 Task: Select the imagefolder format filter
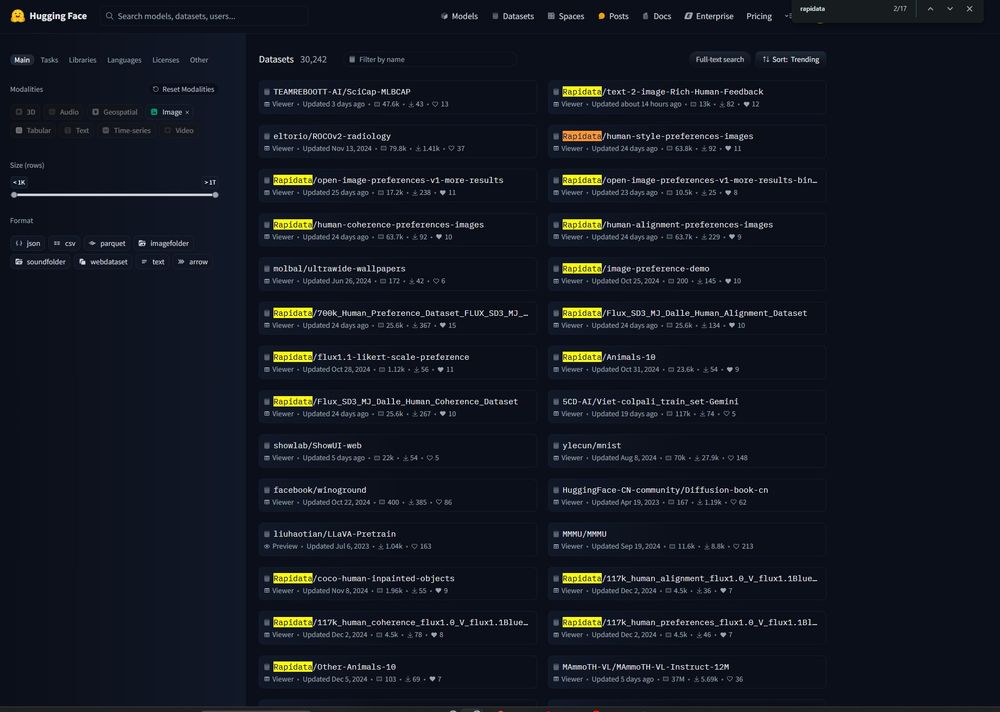164,244
